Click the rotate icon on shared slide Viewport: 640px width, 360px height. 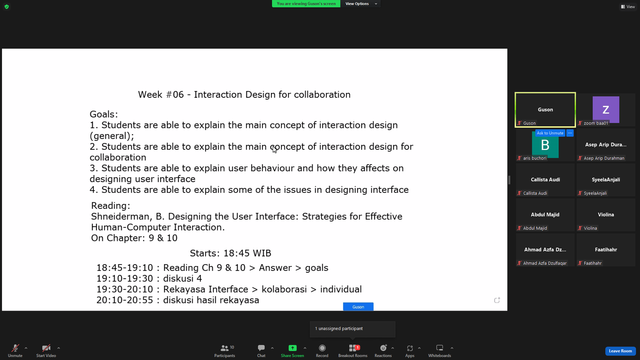click(x=497, y=300)
